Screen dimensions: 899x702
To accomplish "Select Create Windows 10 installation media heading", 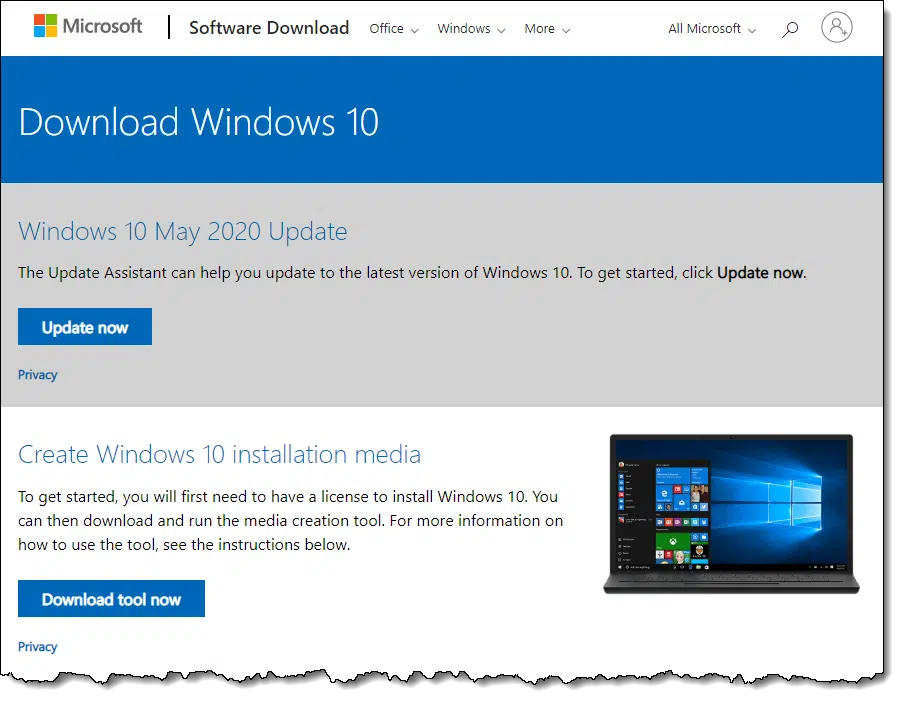I will (x=220, y=454).
